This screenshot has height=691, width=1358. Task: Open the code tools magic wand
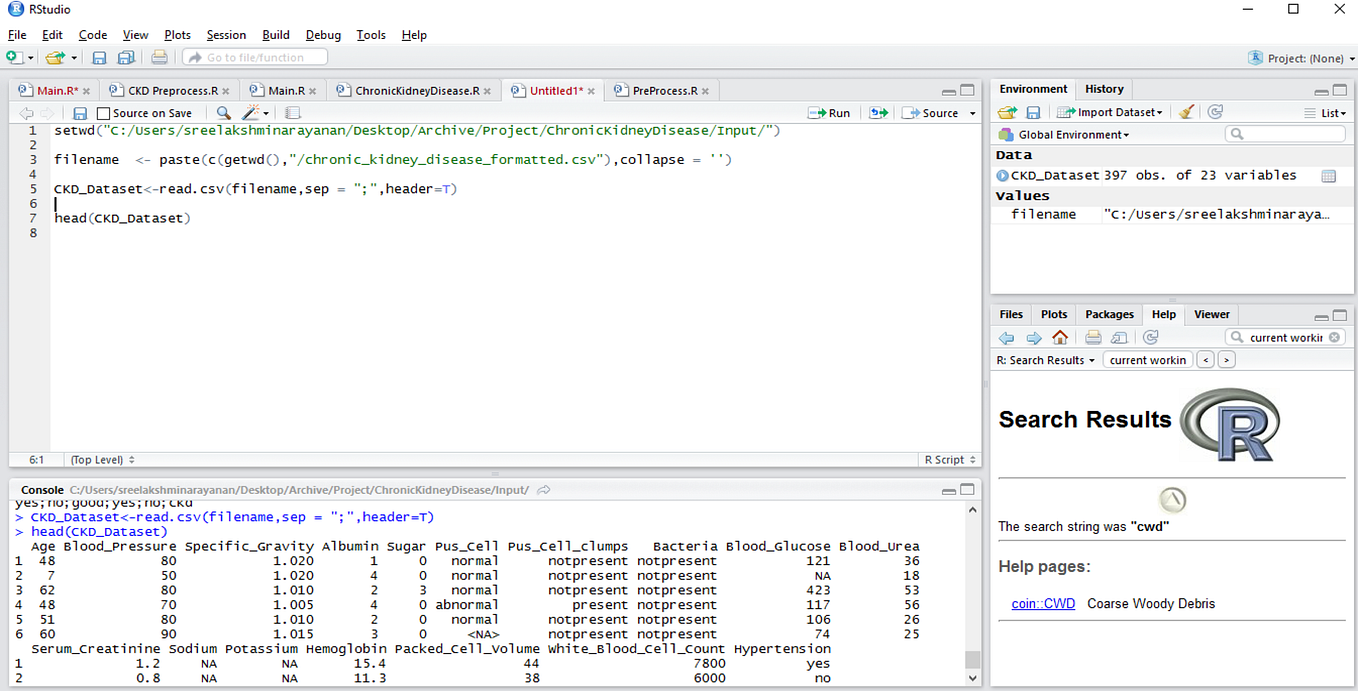point(252,113)
